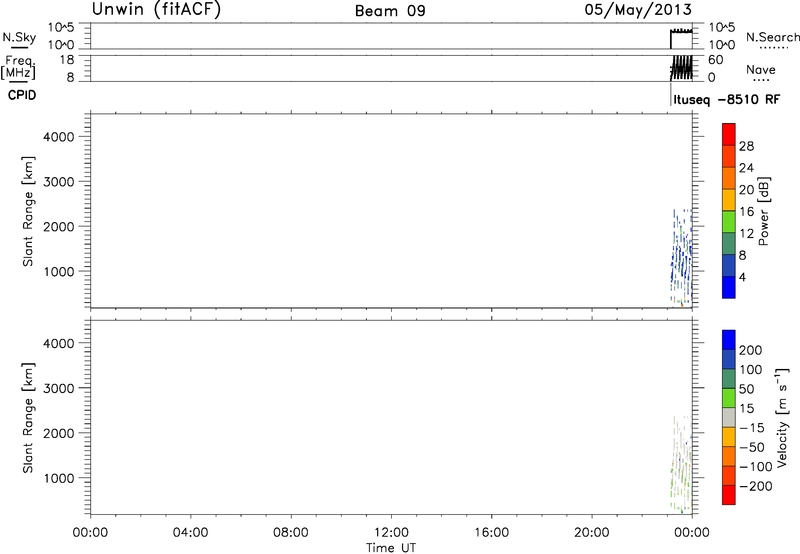The height and width of the screenshot is (554, 800).
Task: Click the '12:00' time tick label
Action: click(x=391, y=533)
